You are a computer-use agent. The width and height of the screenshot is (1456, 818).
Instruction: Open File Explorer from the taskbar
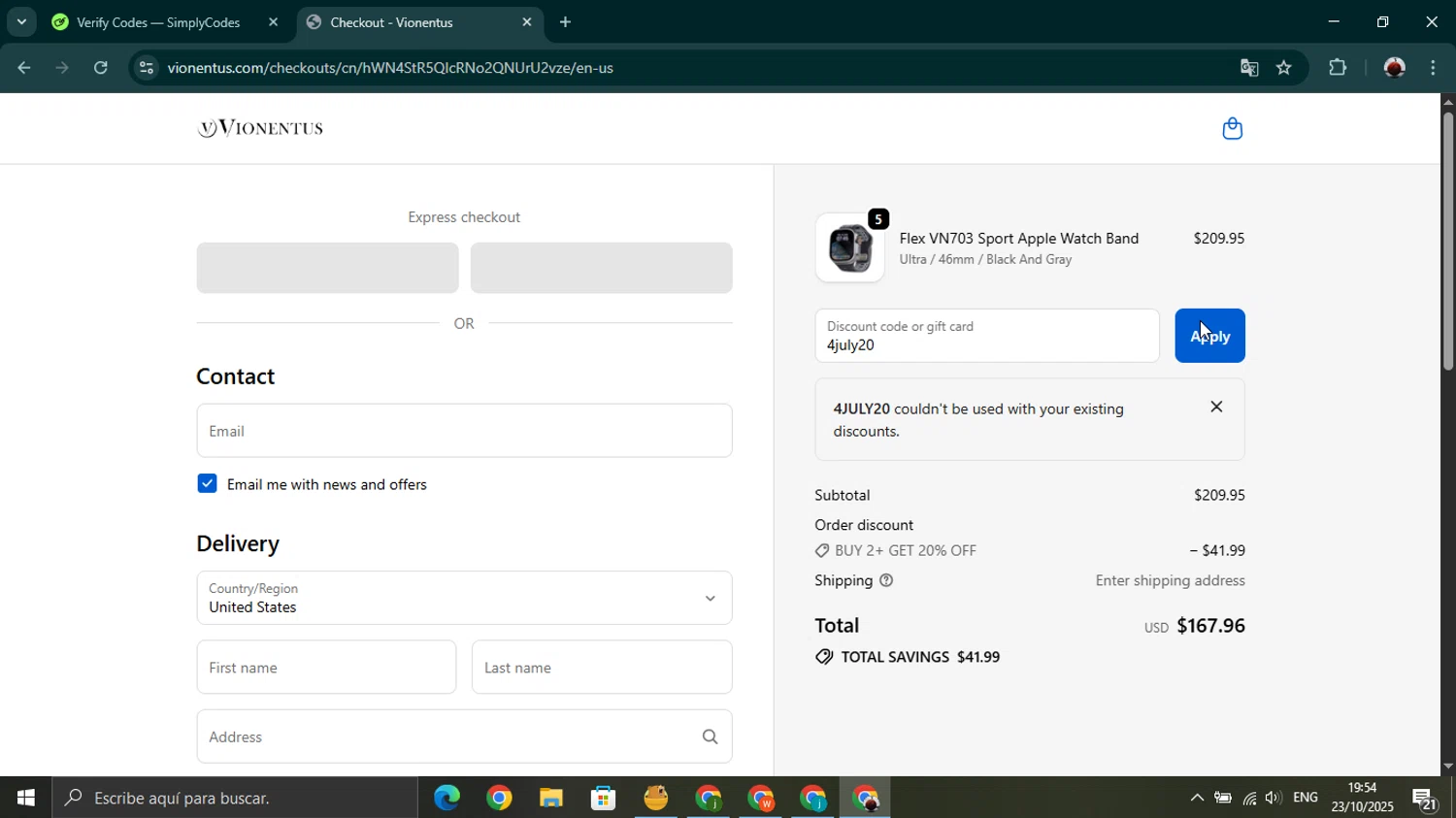(x=551, y=798)
